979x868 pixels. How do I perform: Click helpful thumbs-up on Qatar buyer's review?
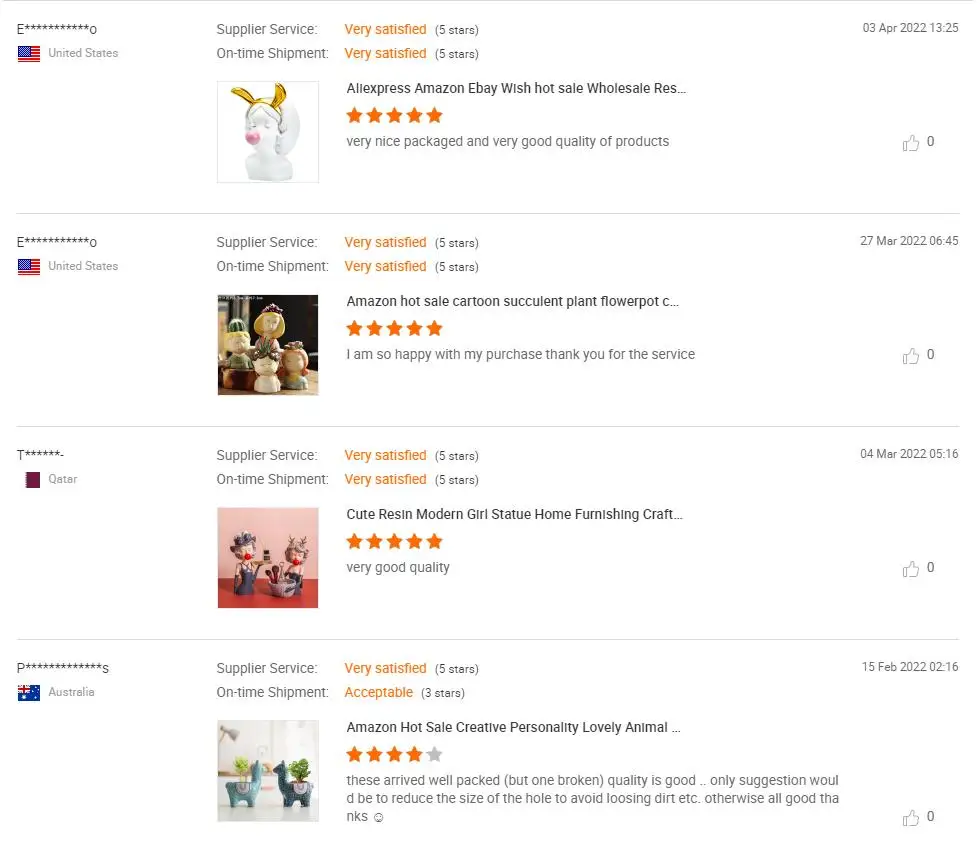pos(911,569)
